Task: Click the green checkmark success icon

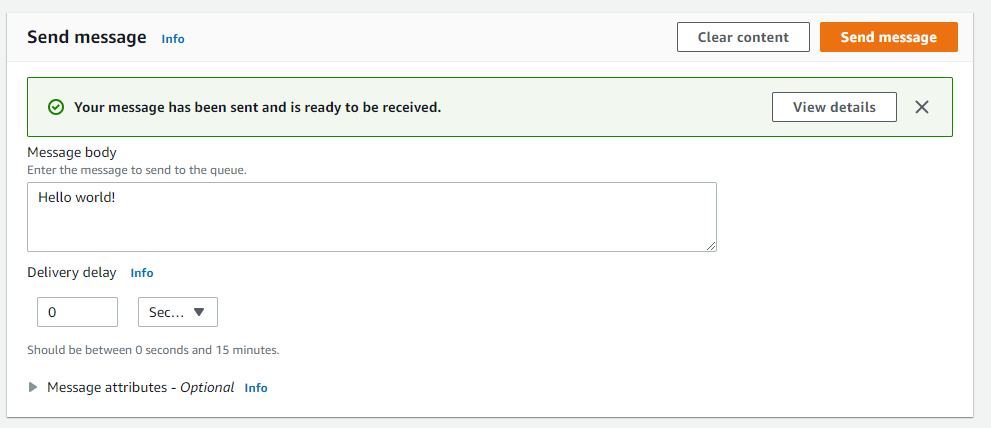Action: [56, 107]
